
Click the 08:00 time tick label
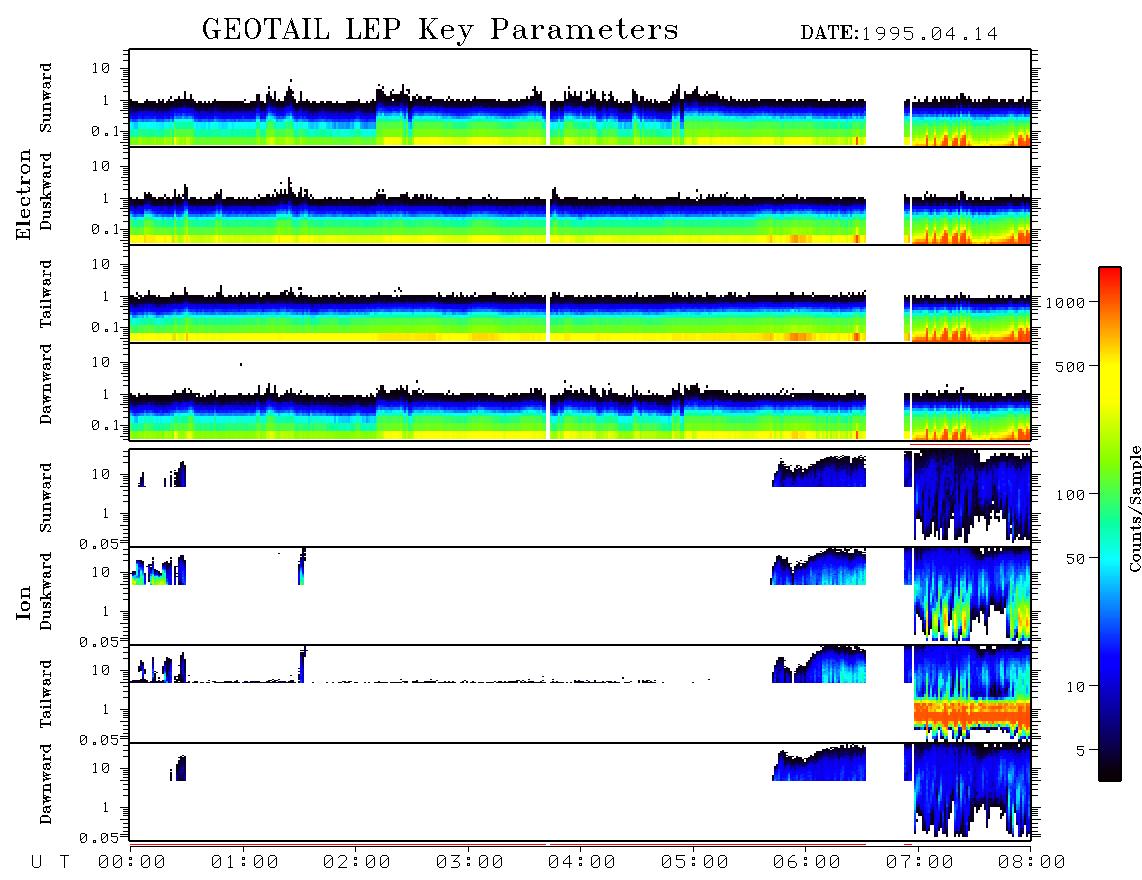pos(1032,862)
